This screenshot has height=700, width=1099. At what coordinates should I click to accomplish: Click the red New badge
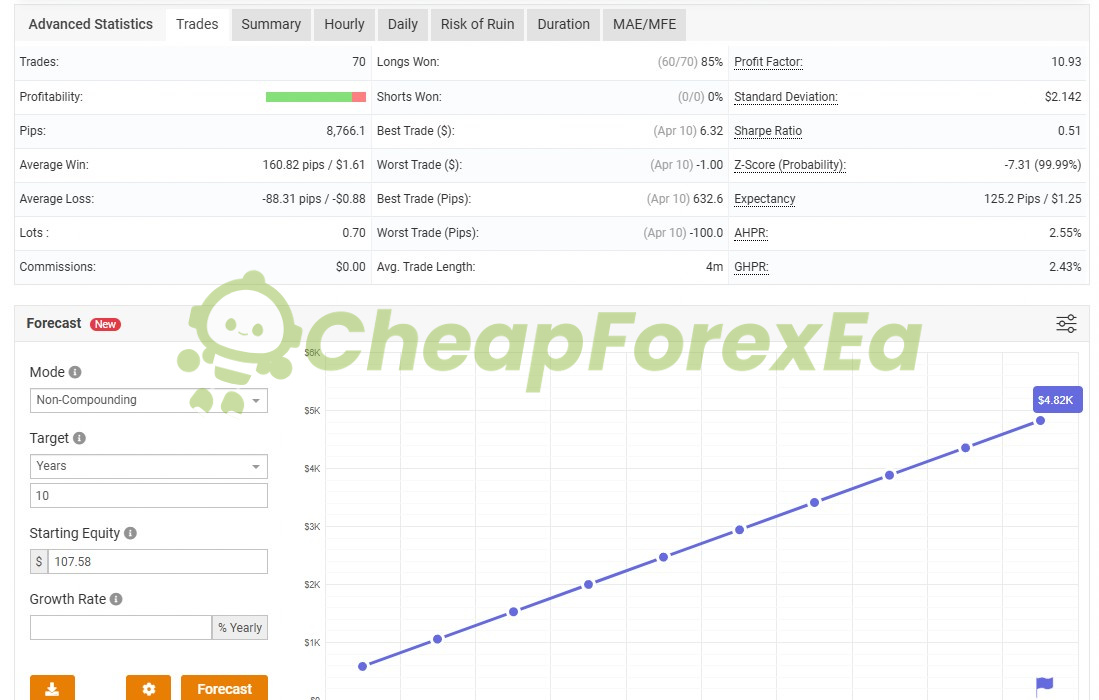[x=105, y=324]
